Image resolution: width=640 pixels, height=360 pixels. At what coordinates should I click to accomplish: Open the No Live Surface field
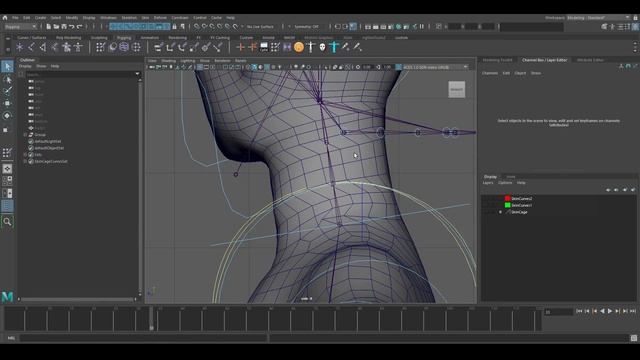[260, 27]
